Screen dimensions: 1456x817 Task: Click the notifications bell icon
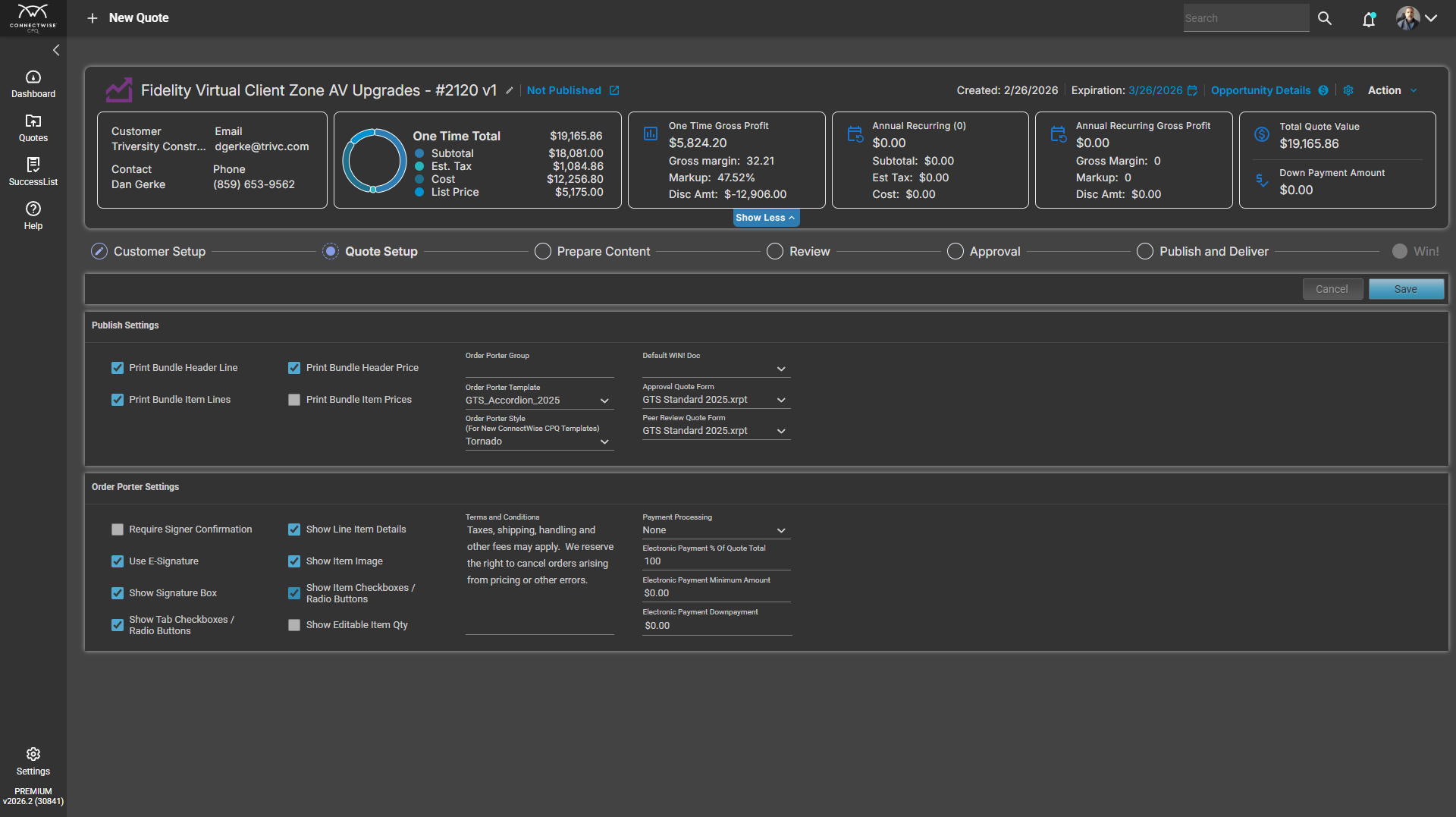1369,19
